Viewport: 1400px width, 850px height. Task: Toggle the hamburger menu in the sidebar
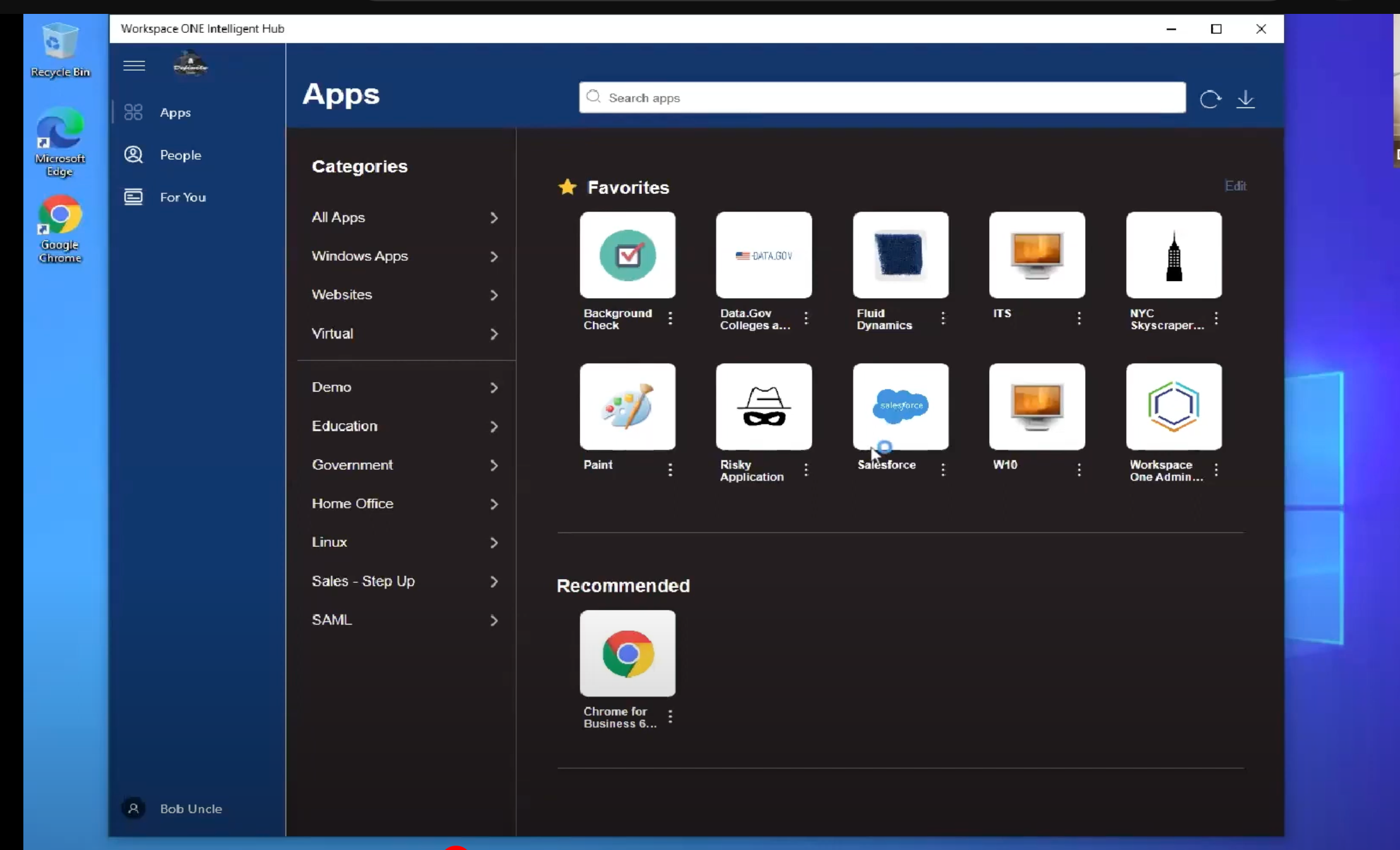[134, 66]
